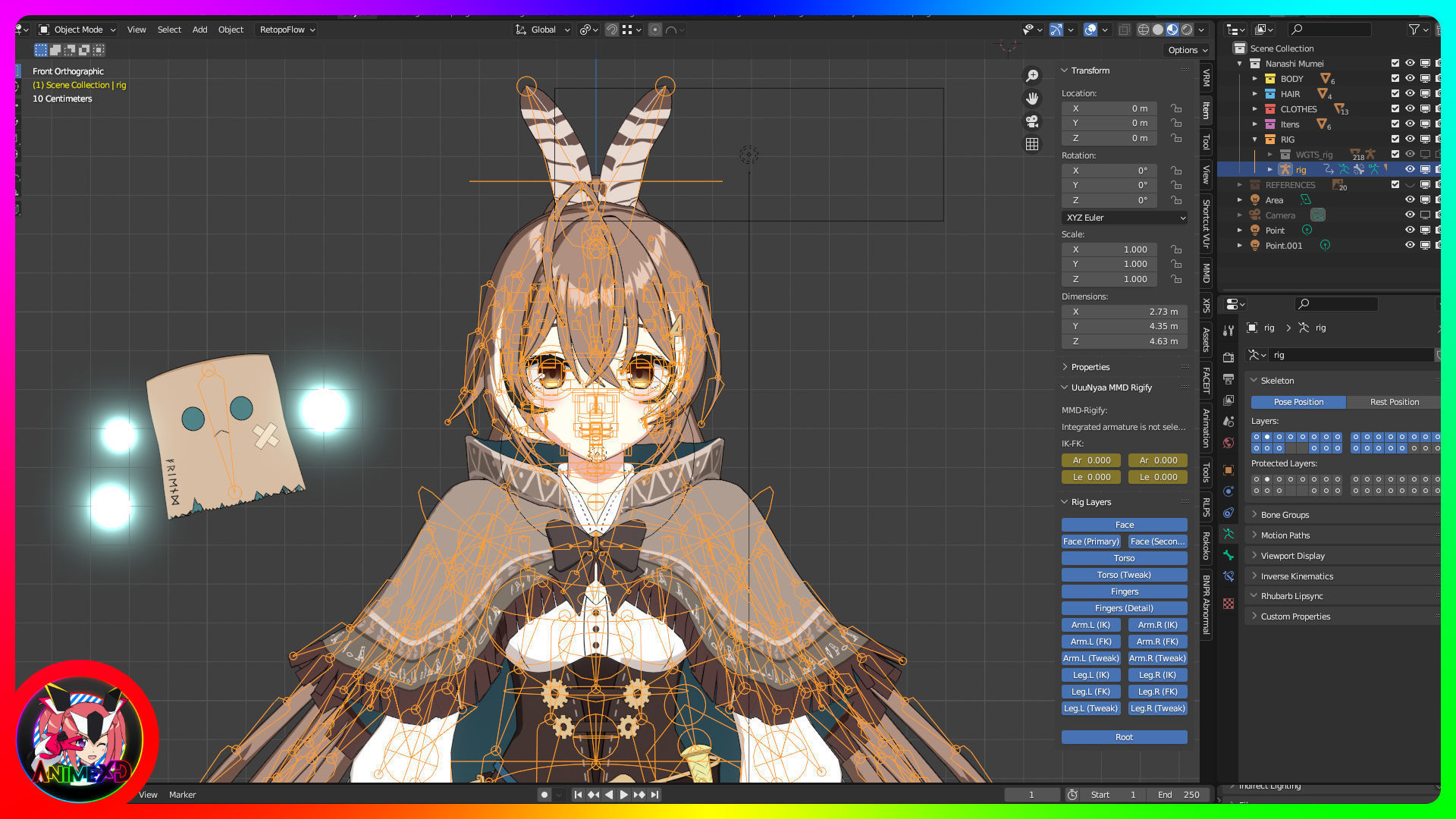Open the Render properties tab icon
This screenshot has width=1456, height=819.
point(1228,357)
